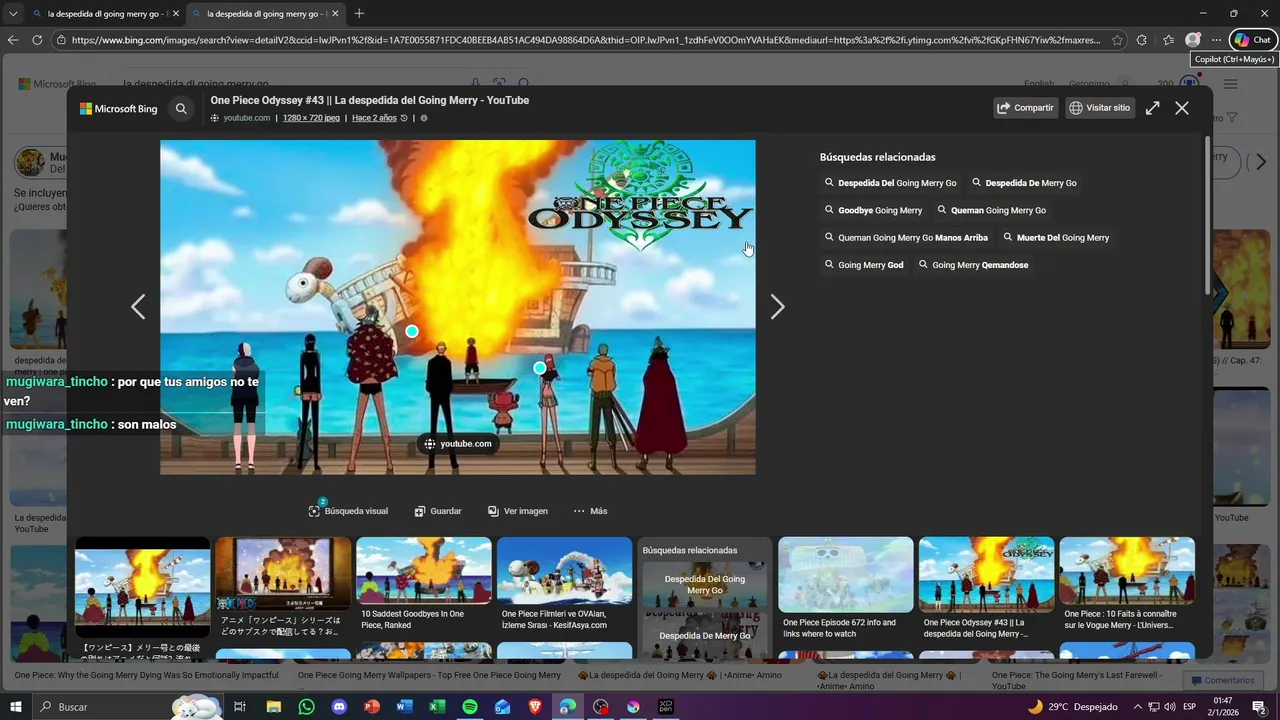Viewport: 1280px width, 720px height.
Task: Open a new browser tab
Action: tap(359, 13)
